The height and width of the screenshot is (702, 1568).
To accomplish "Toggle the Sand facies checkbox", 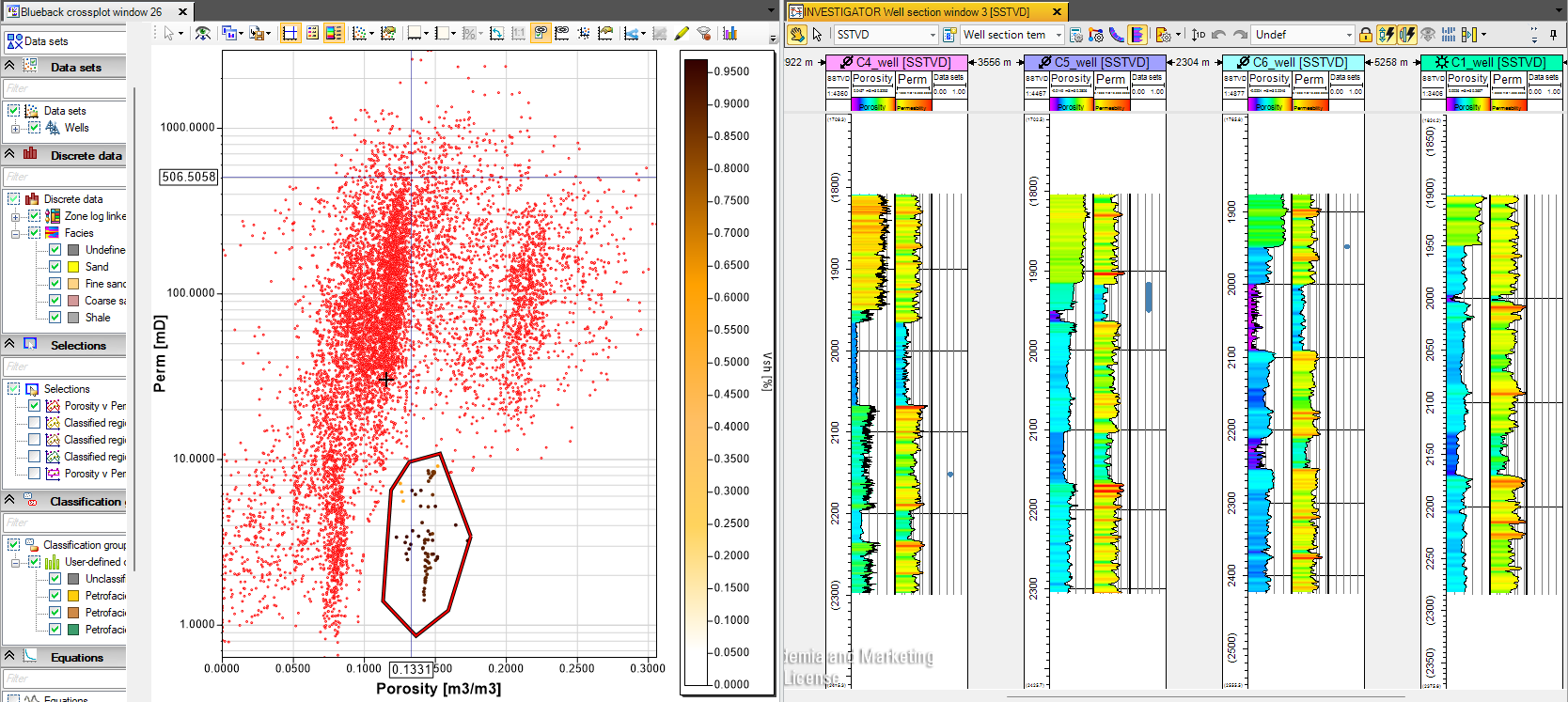I will pyautogui.click(x=55, y=267).
